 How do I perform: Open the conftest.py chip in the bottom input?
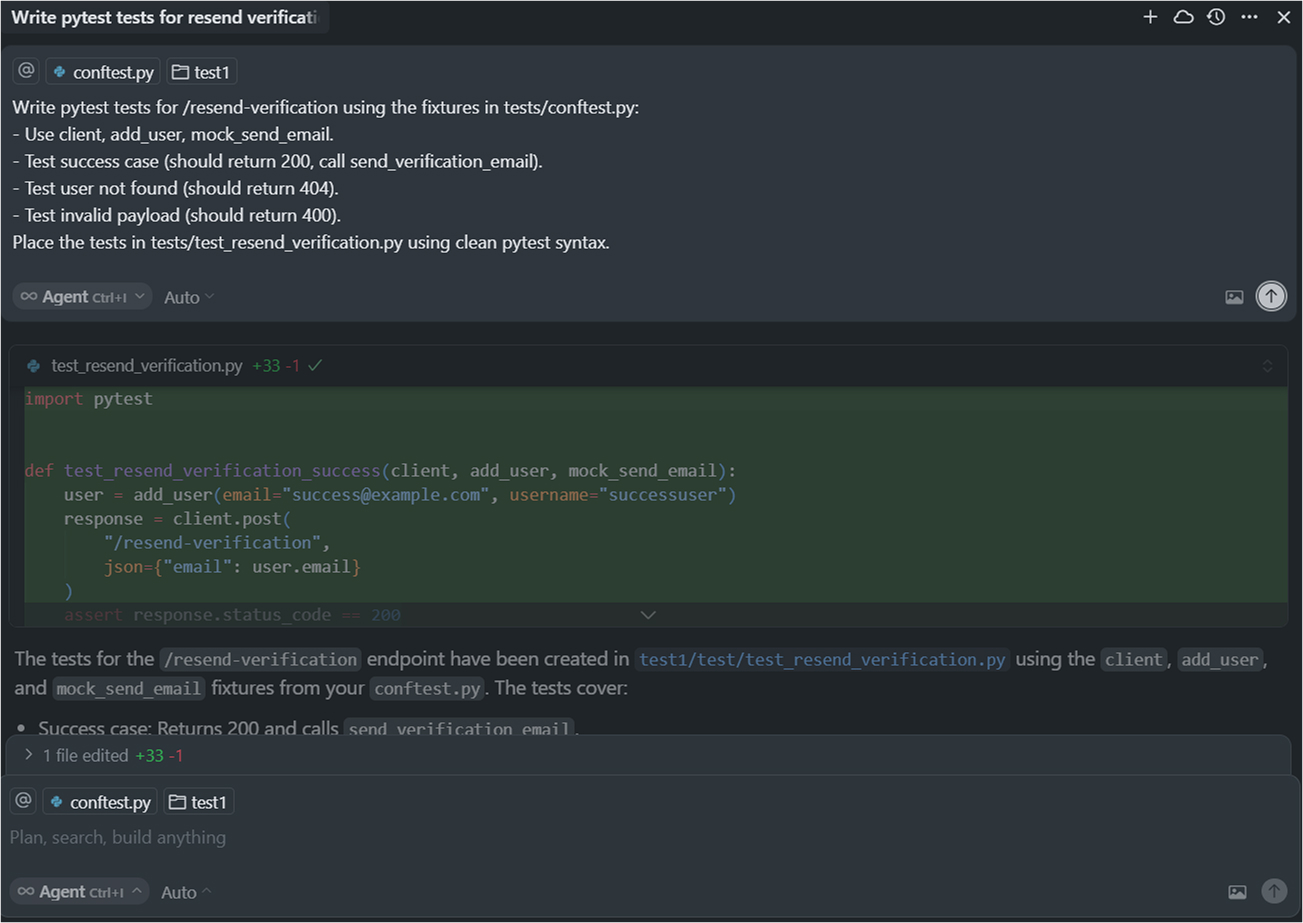(x=102, y=802)
